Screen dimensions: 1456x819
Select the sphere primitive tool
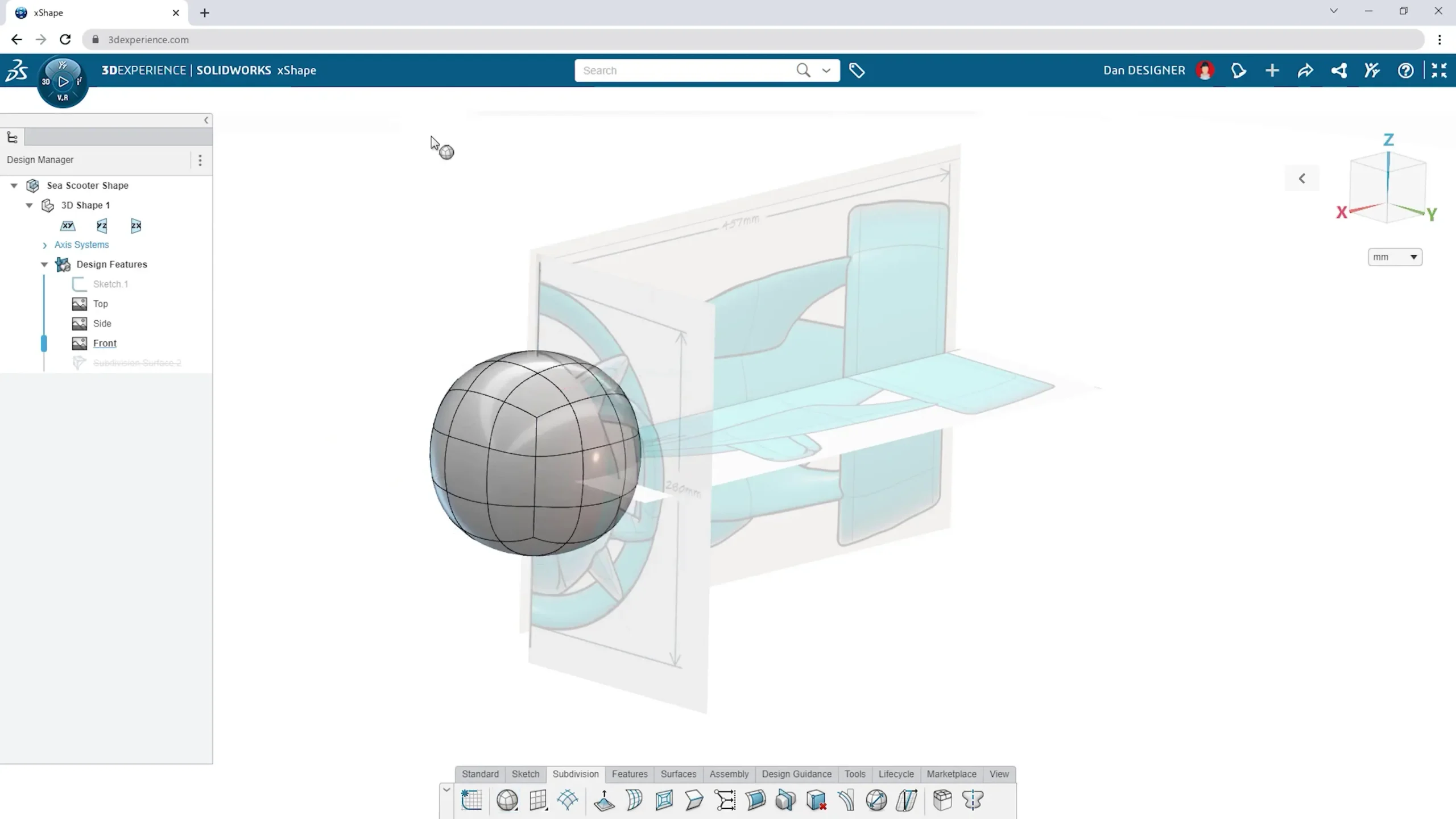coord(507,800)
